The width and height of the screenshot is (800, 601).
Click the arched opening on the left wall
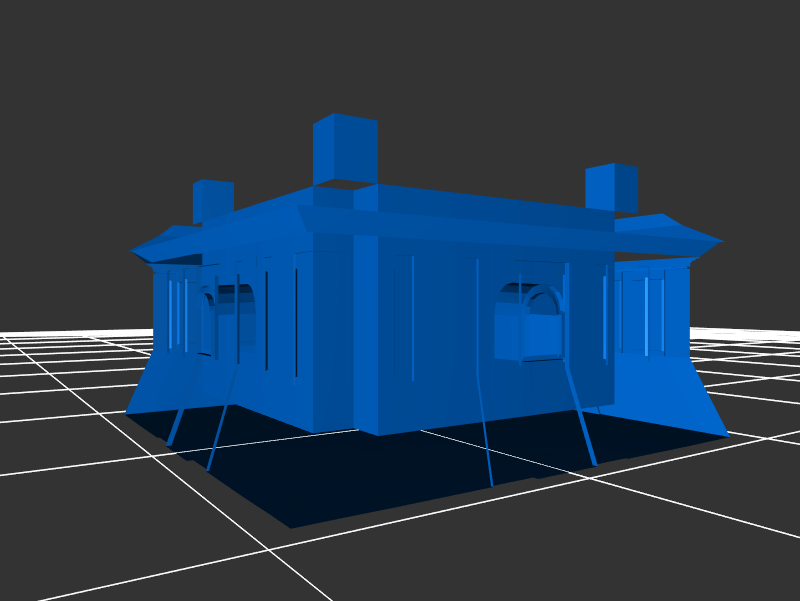[x=230, y=320]
